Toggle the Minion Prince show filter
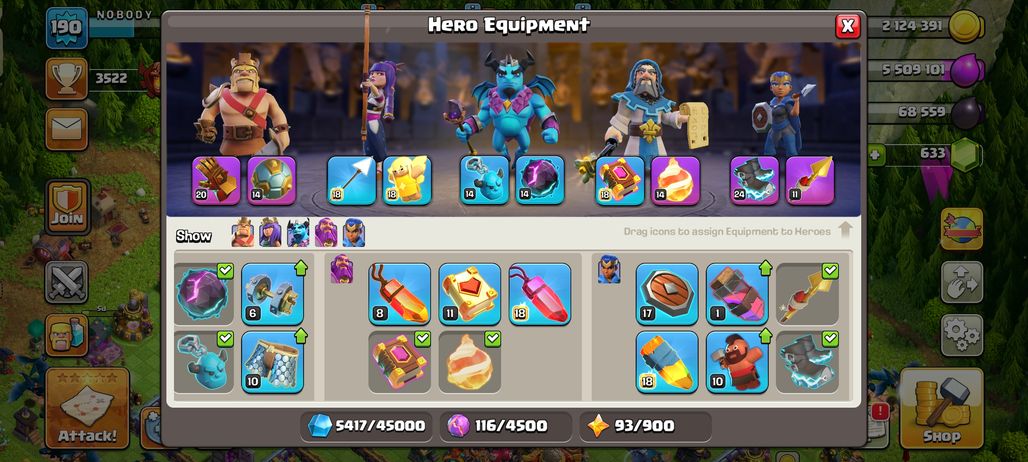Image resolution: width=1028 pixels, height=462 pixels. 298,233
